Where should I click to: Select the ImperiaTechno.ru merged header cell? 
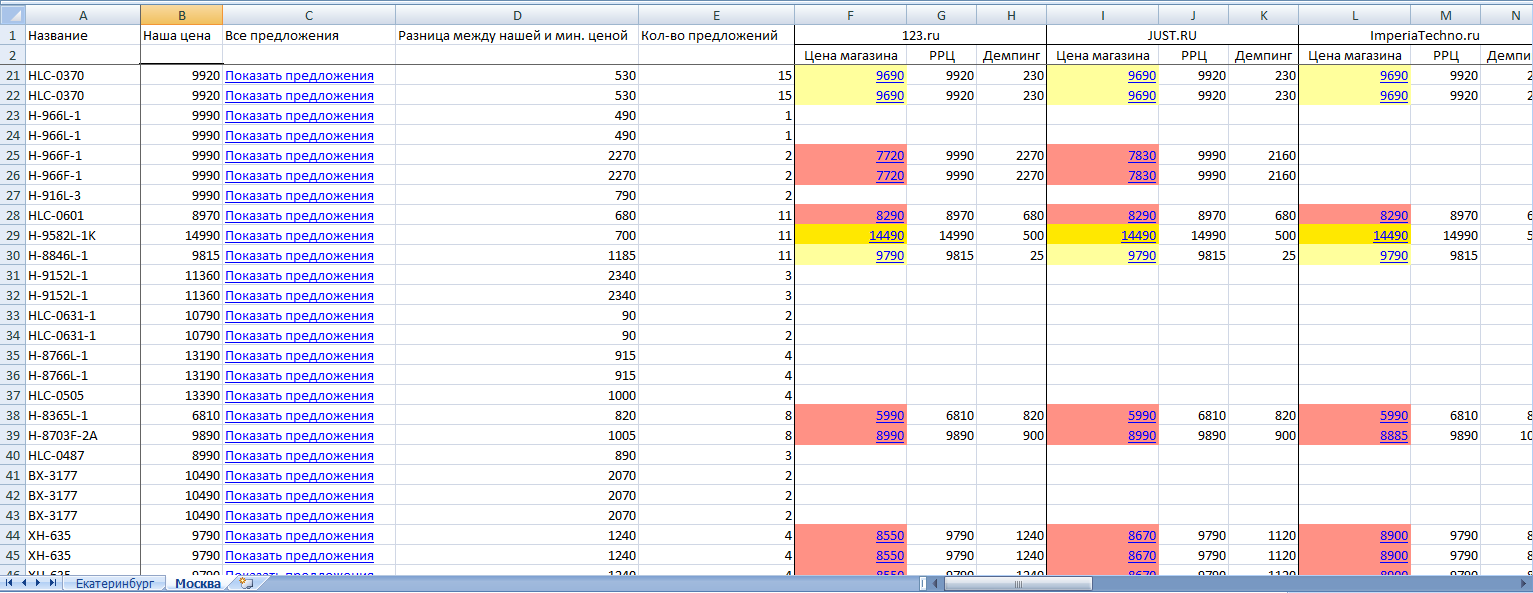pyautogui.click(x=1415, y=35)
